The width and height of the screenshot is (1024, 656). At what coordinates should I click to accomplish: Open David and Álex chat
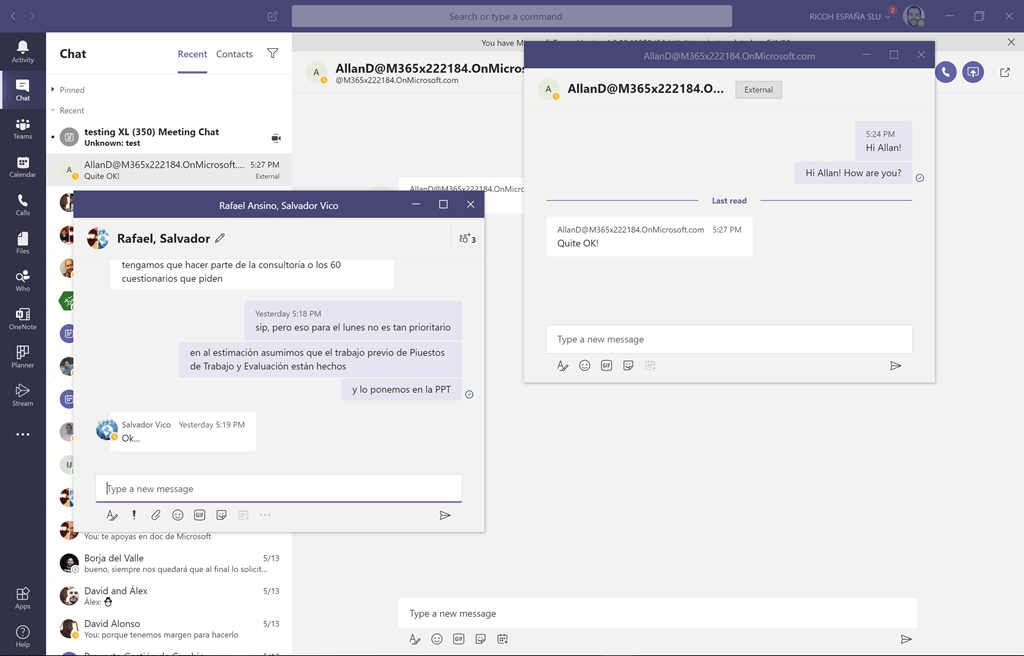tap(169, 596)
